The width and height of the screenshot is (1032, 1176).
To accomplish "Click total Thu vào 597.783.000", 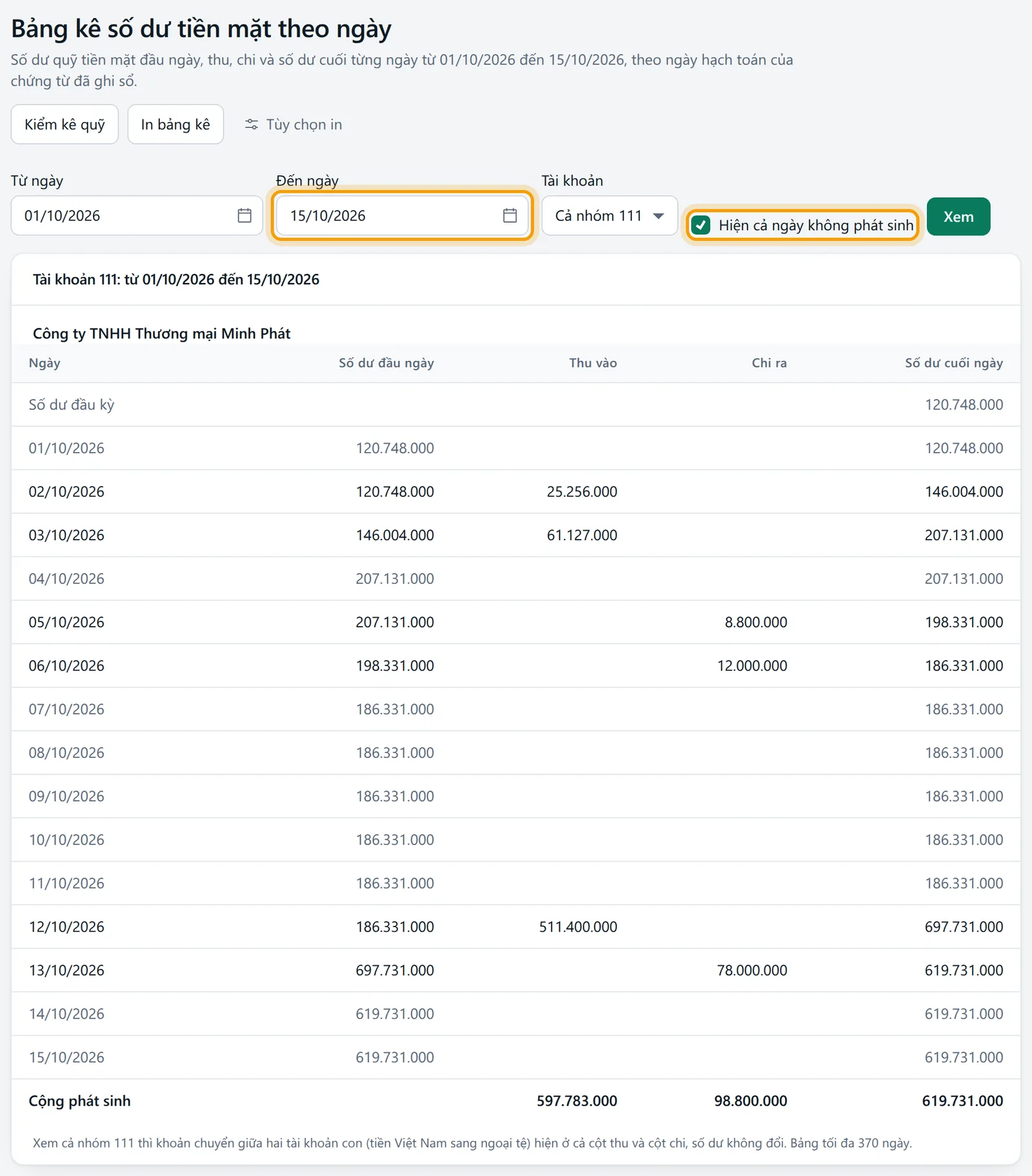I will (577, 1101).
